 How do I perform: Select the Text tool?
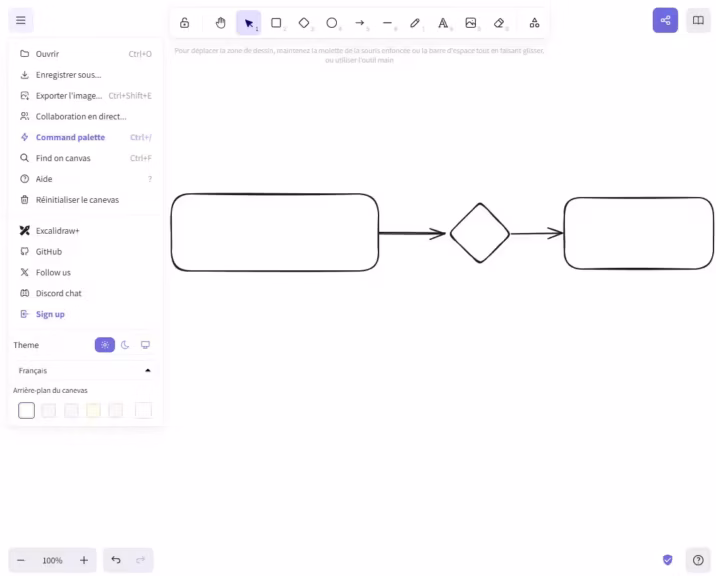(443, 22)
